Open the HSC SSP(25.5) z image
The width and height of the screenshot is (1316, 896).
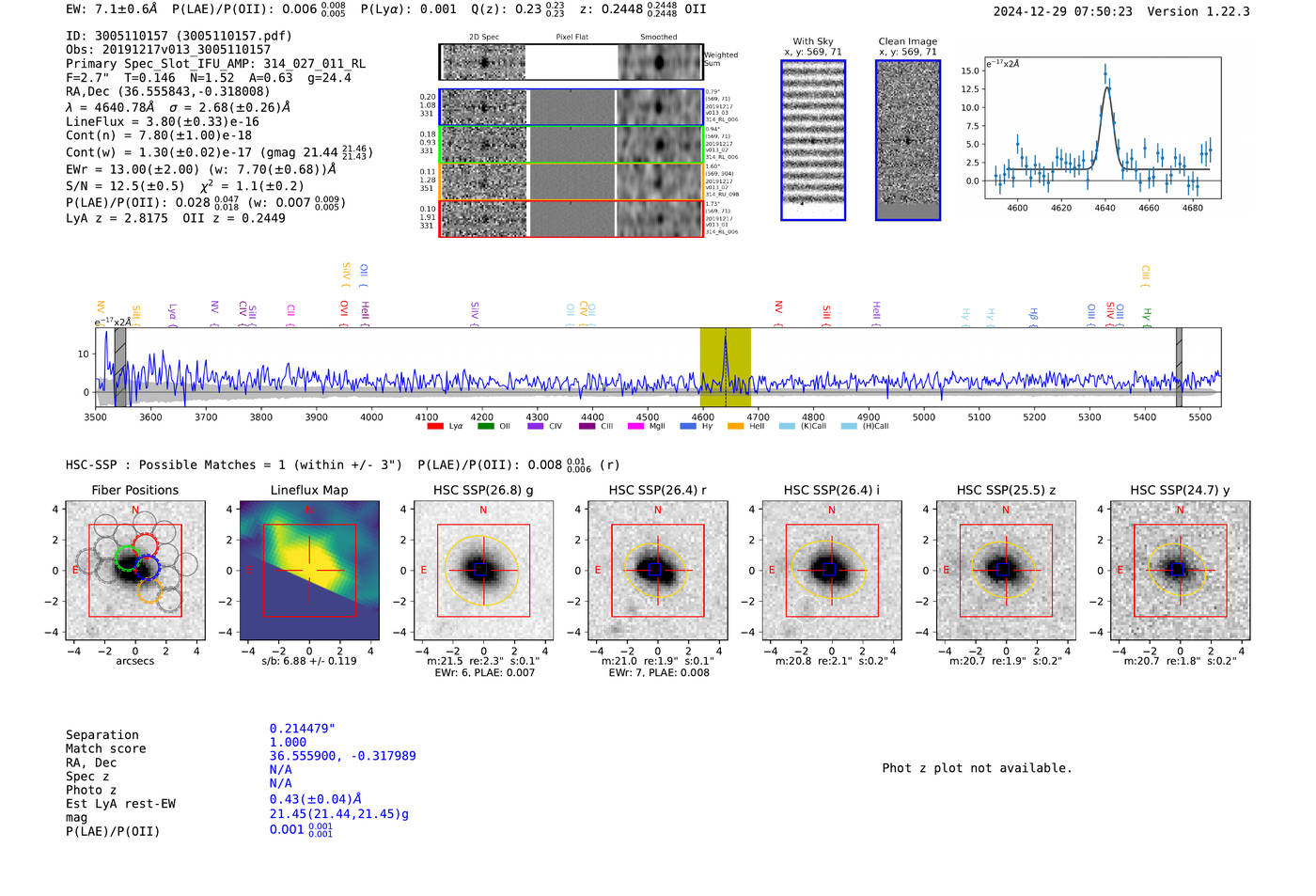[1006, 571]
